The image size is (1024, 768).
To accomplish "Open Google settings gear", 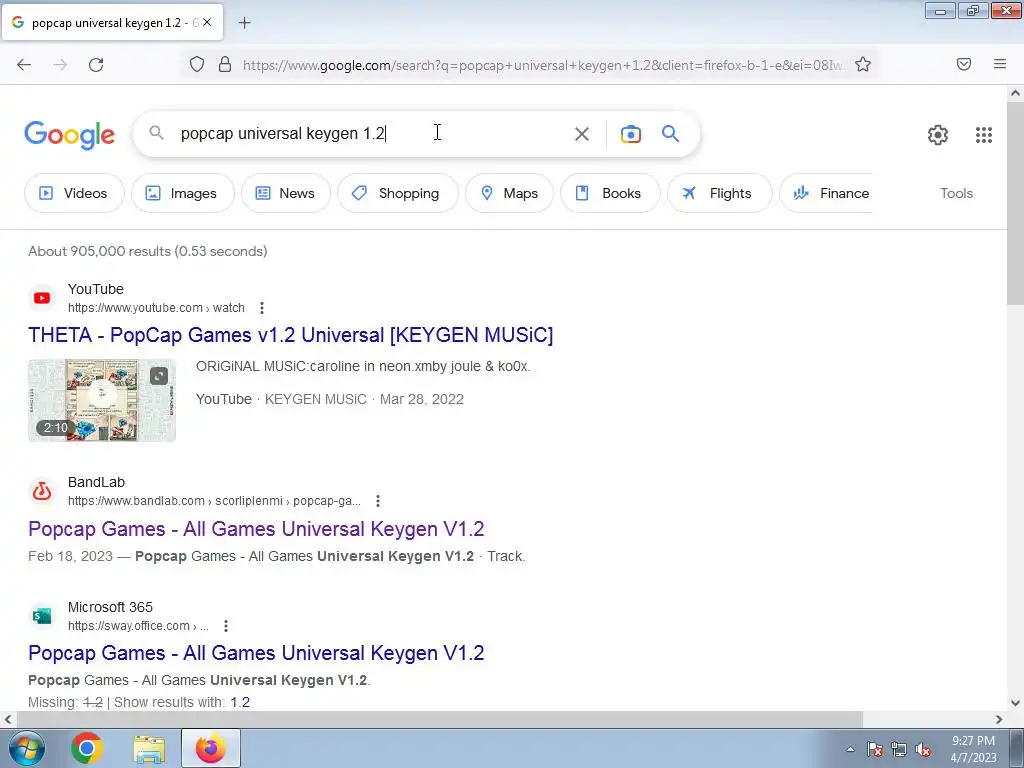I will tap(938, 135).
